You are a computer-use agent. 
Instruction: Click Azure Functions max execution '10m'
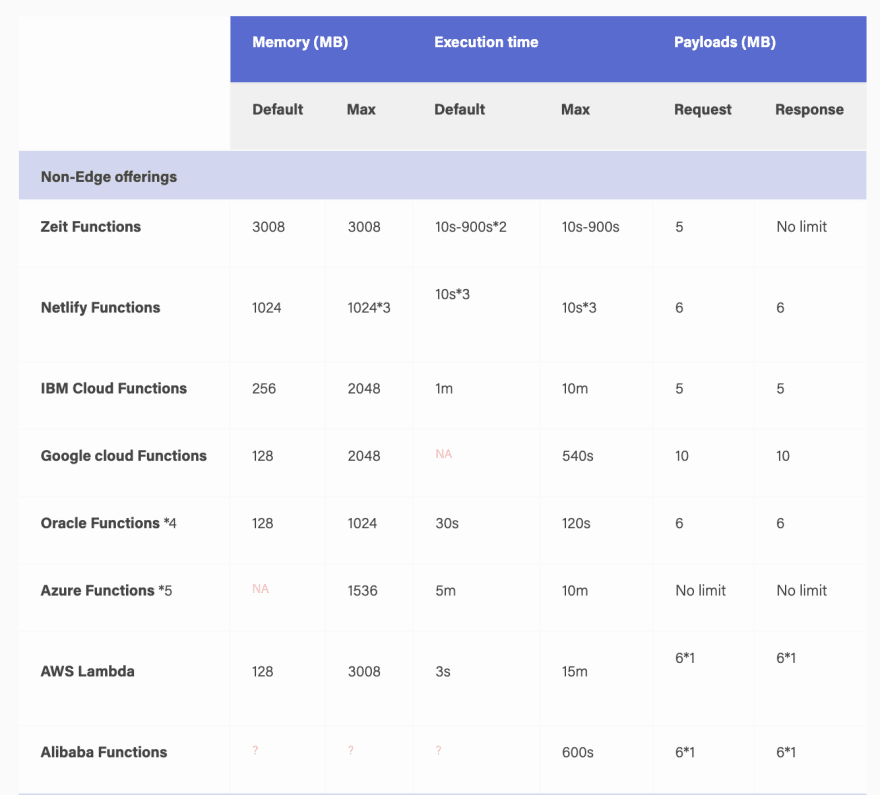575,590
